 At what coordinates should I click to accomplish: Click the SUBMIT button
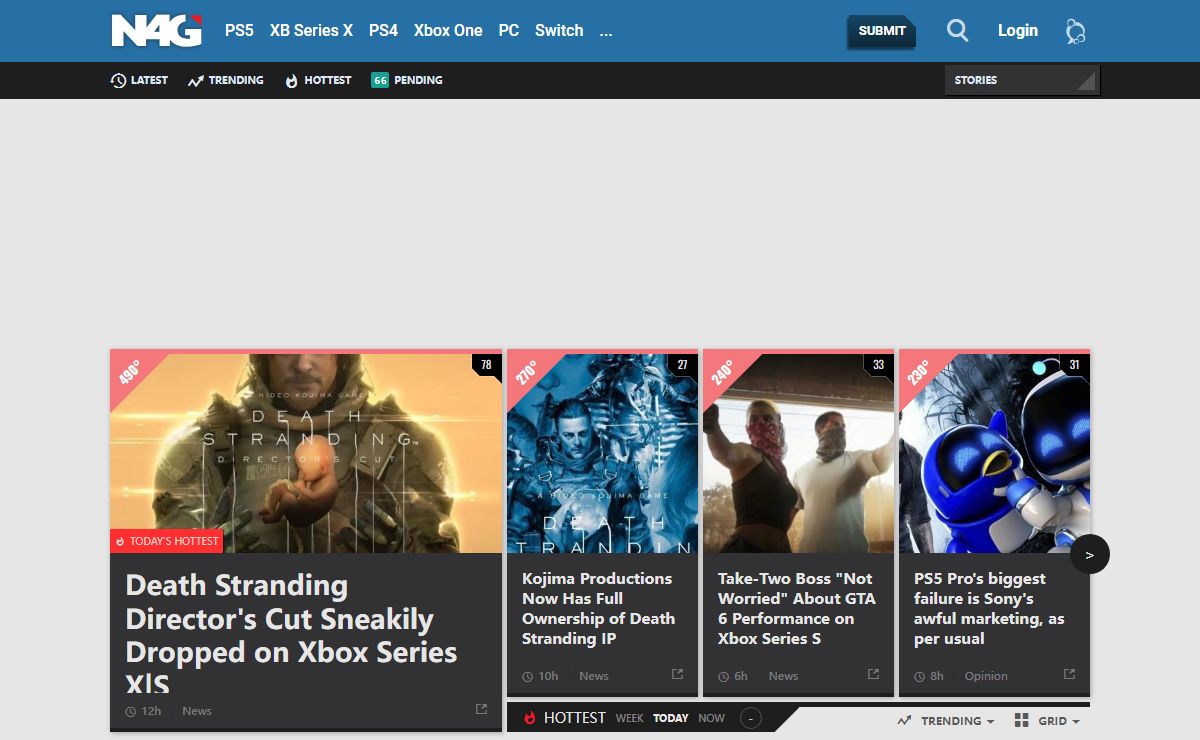pyautogui.click(x=881, y=31)
